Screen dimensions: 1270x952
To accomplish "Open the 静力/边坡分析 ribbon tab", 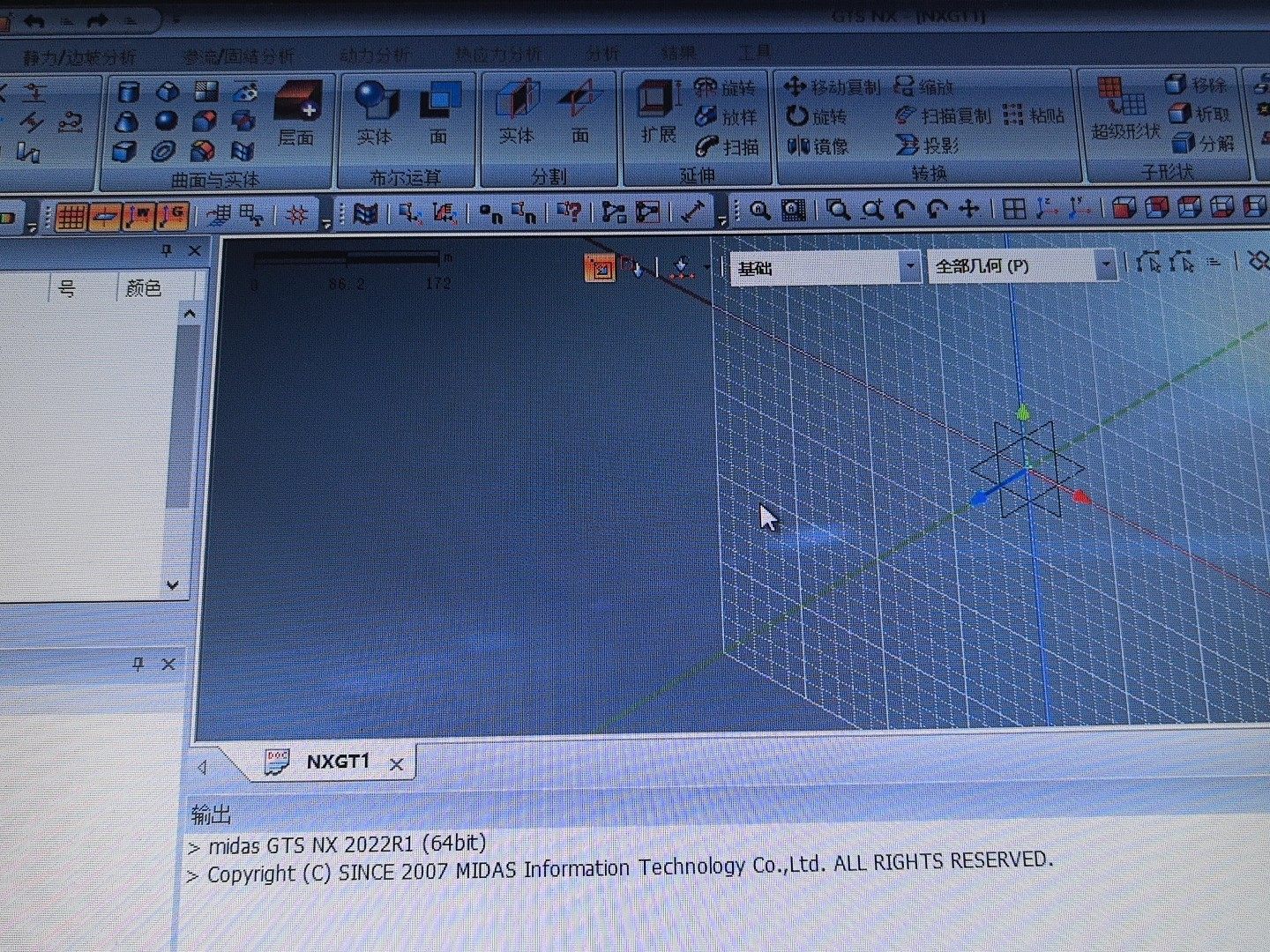I will [x=79, y=57].
